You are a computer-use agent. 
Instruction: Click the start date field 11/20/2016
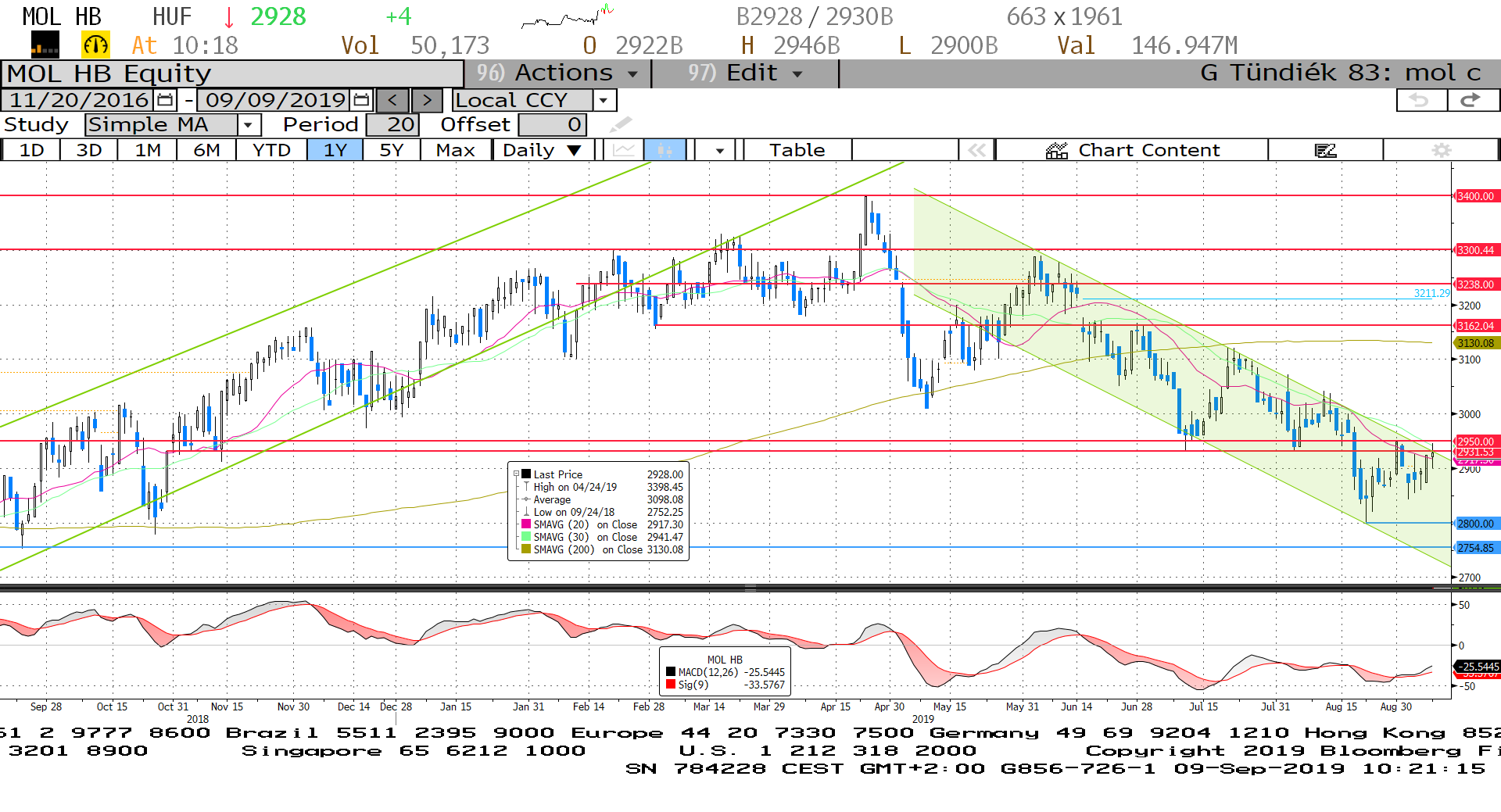click(78, 100)
